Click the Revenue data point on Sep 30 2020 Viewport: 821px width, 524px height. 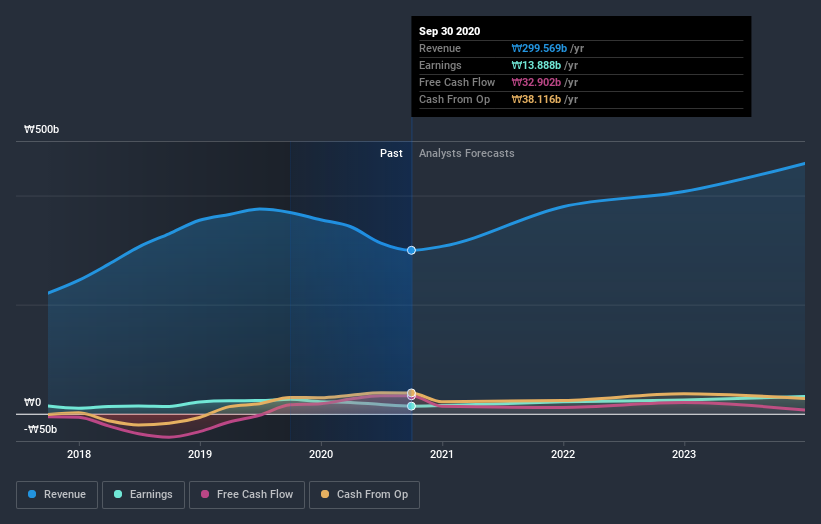coord(412,250)
